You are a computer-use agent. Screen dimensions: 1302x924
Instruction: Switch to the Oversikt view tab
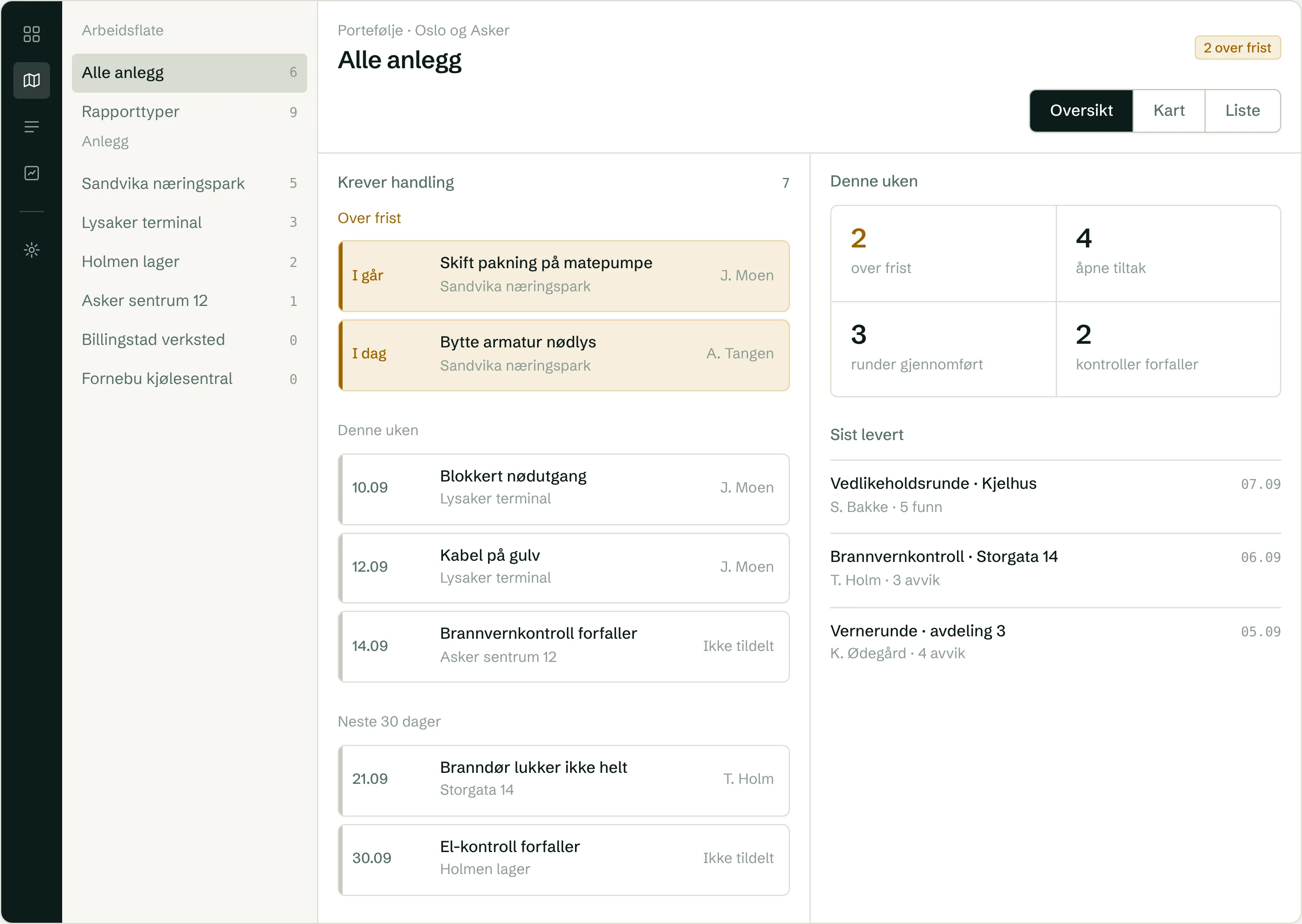1081,111
